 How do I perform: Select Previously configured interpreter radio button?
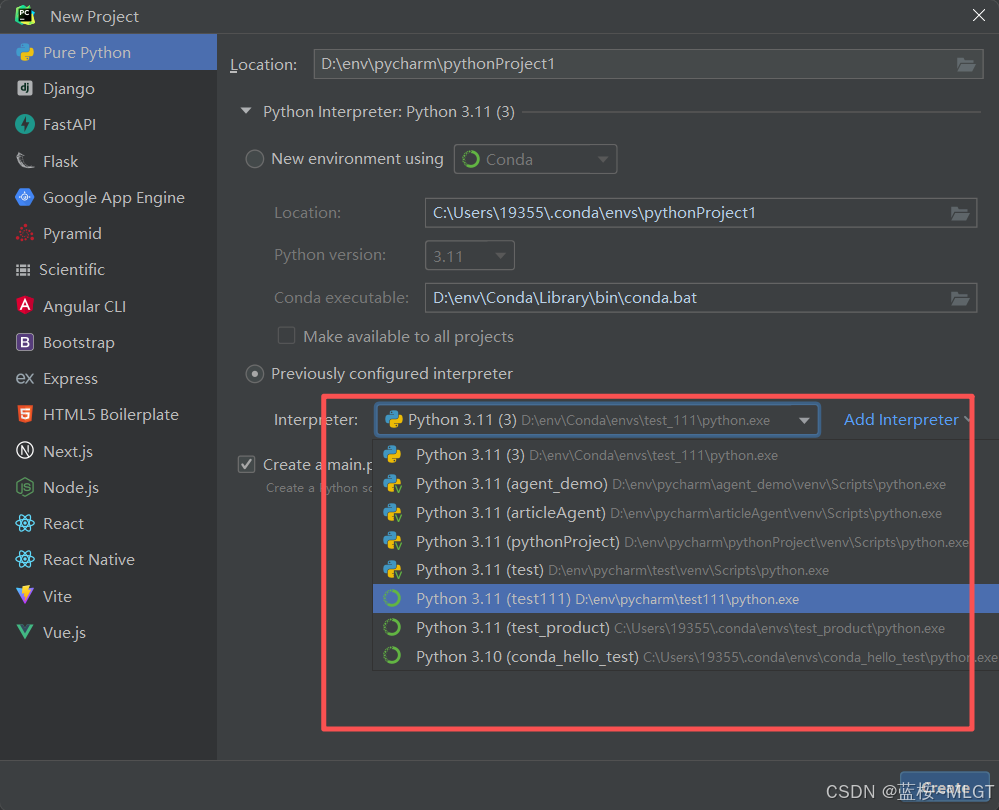255,374
